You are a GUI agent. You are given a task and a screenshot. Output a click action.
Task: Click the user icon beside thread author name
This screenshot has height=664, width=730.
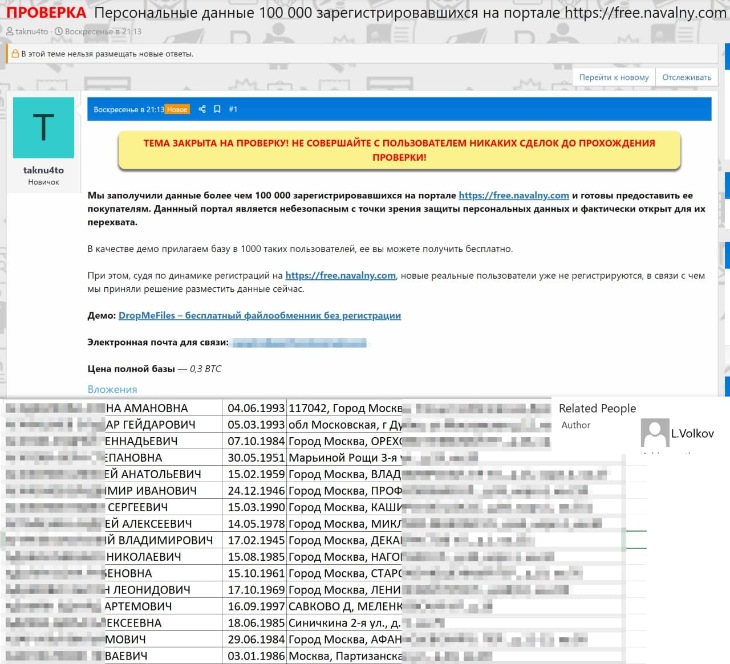[10, 32]
